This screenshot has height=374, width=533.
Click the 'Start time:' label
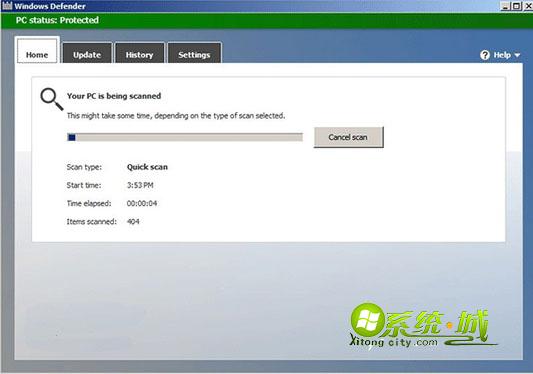pyautogui.click(x=84, y=185)
